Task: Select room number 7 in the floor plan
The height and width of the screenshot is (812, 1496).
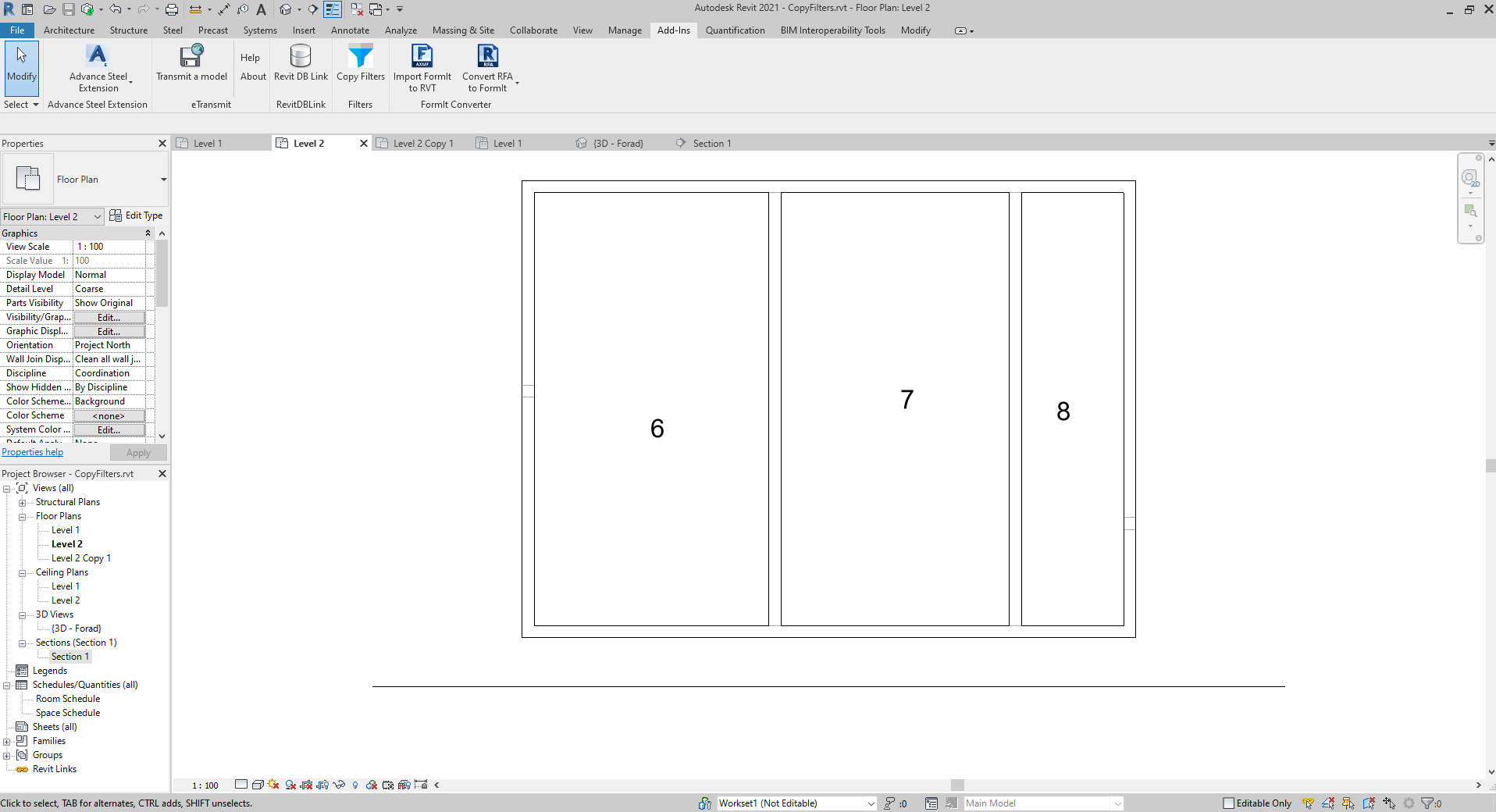Action: (x=907, y=400)
